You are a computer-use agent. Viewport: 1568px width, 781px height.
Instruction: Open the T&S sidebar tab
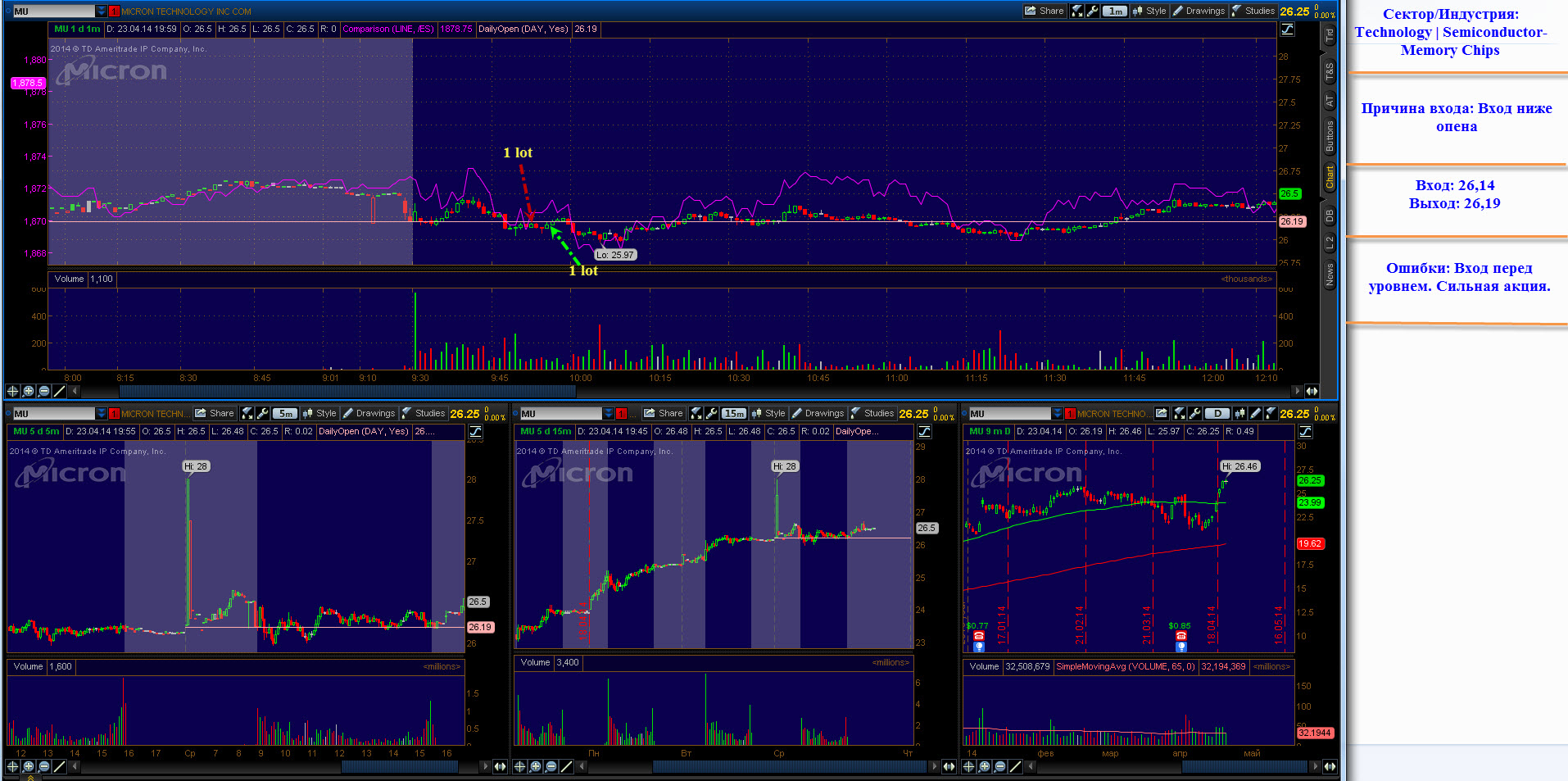(1329, 72)
